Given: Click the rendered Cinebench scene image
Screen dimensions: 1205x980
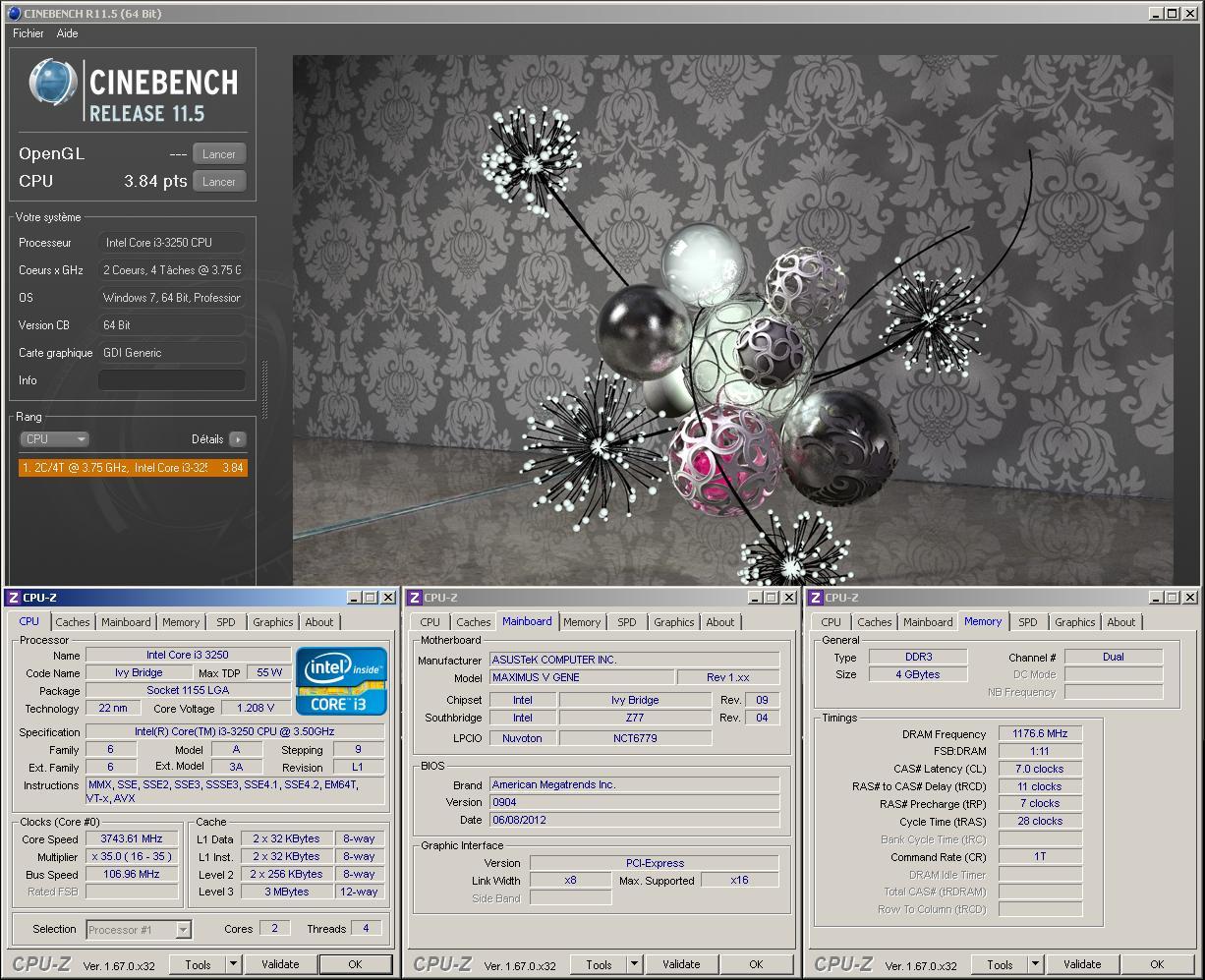Looking at the screenshot, I should point(732,319).
